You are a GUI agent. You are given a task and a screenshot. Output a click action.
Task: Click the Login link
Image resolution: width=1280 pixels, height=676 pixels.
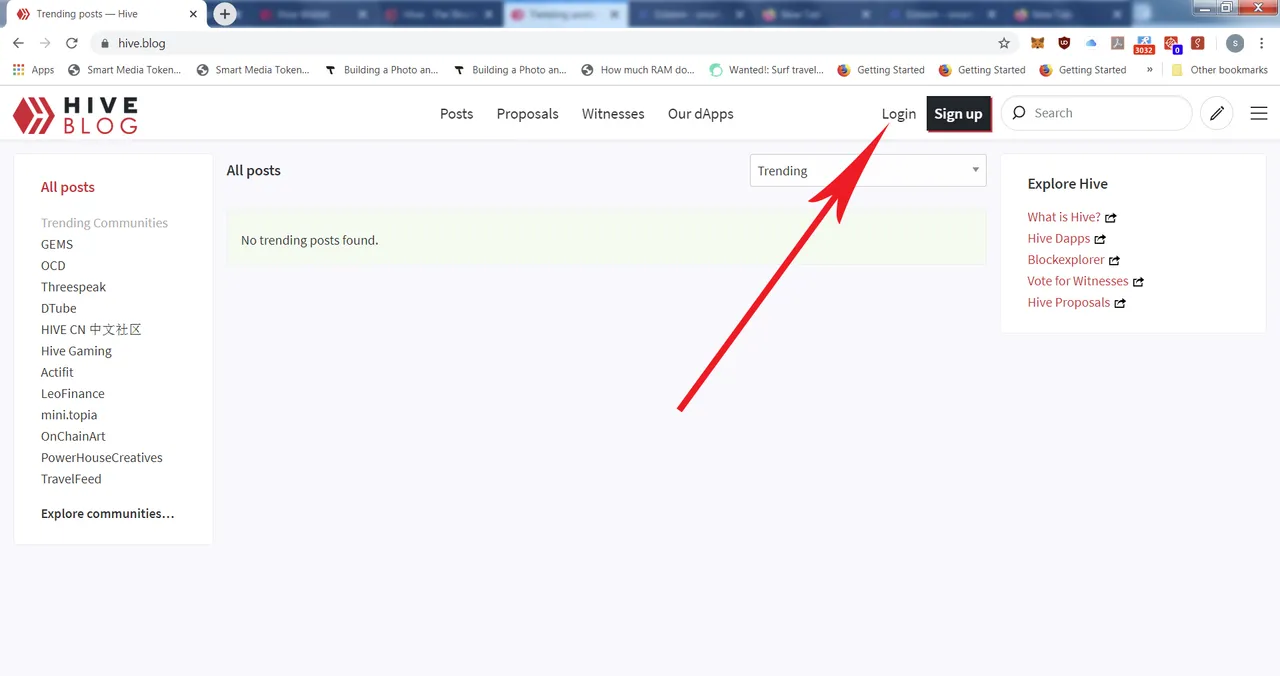[898, 114]
